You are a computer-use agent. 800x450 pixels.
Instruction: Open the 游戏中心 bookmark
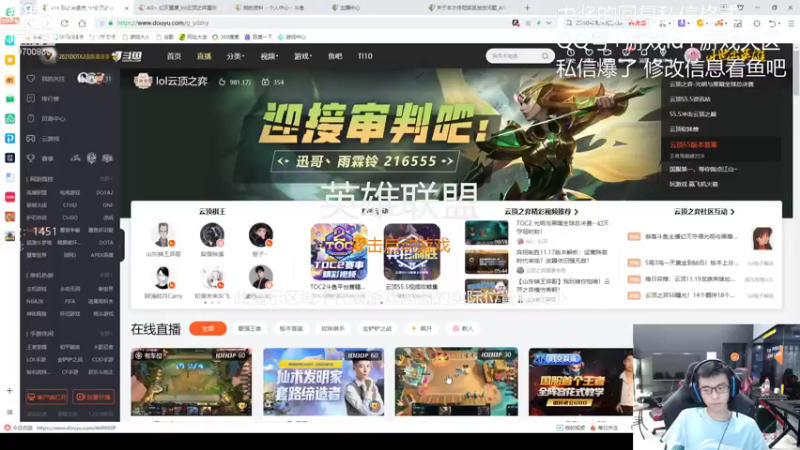tap(291, 37)
